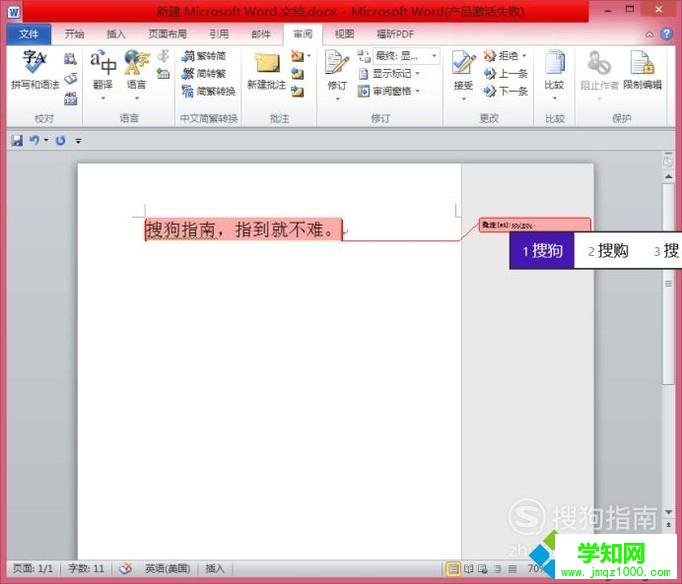The height and width of the screenshot is (584, 682).
Task: Expand the 修订 dropdown arrow
Action: (338, 99)
